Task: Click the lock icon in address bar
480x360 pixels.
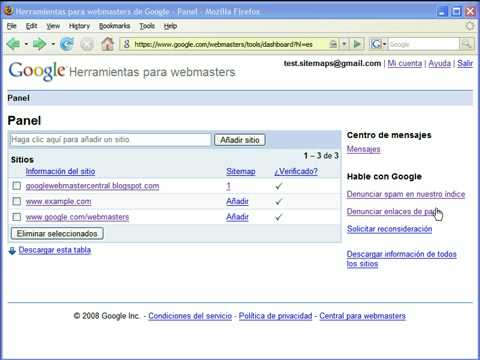Action: pyautogui.click(x=333, y=44)
